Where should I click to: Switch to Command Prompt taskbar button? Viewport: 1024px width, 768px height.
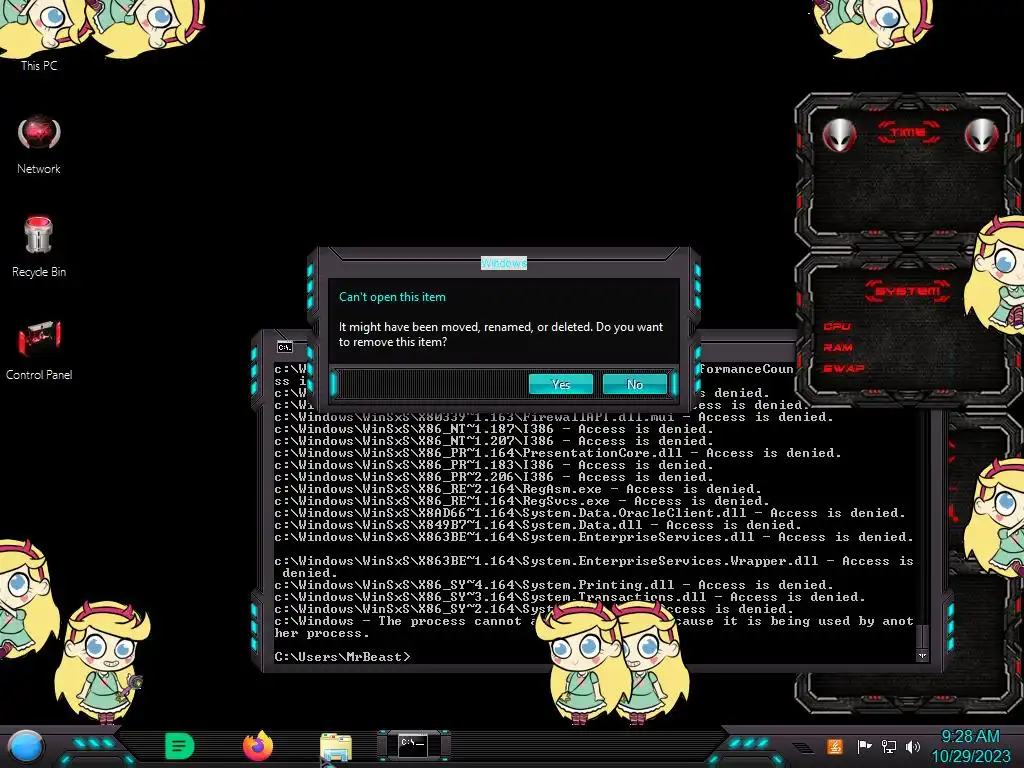tap(413, 745)
